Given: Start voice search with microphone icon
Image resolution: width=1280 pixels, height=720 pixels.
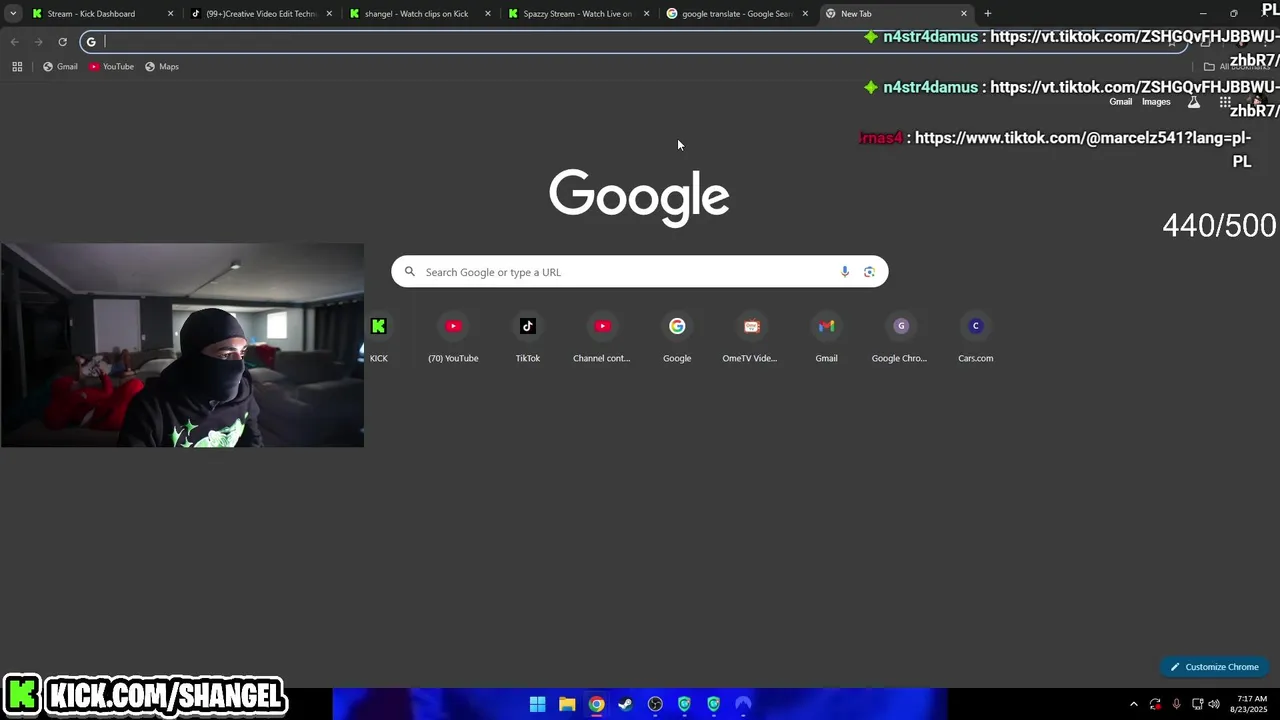Looking at the screenshot, I should pyautogui.click(x=845, y=272).
